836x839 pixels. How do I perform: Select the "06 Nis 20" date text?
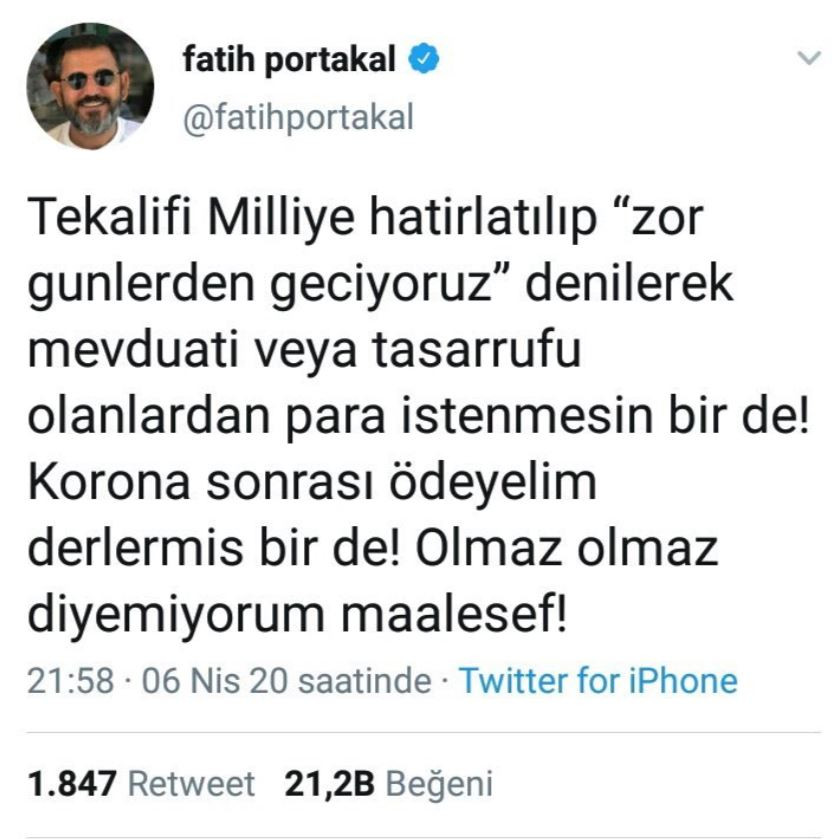(x=215, y=681)
